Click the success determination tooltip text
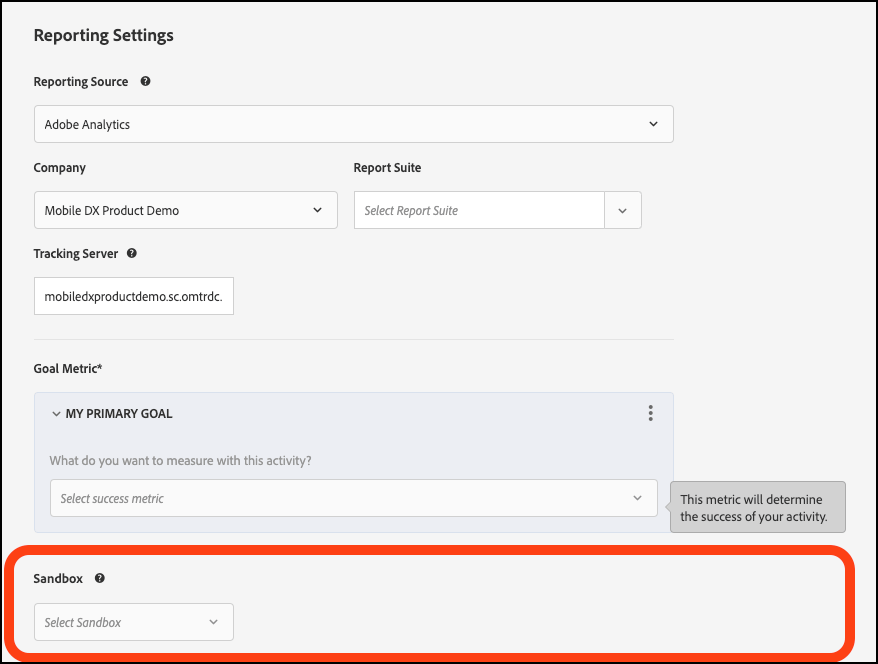Image resolution: width=878 pixels, height=664 pixels. tap(757, 506)
